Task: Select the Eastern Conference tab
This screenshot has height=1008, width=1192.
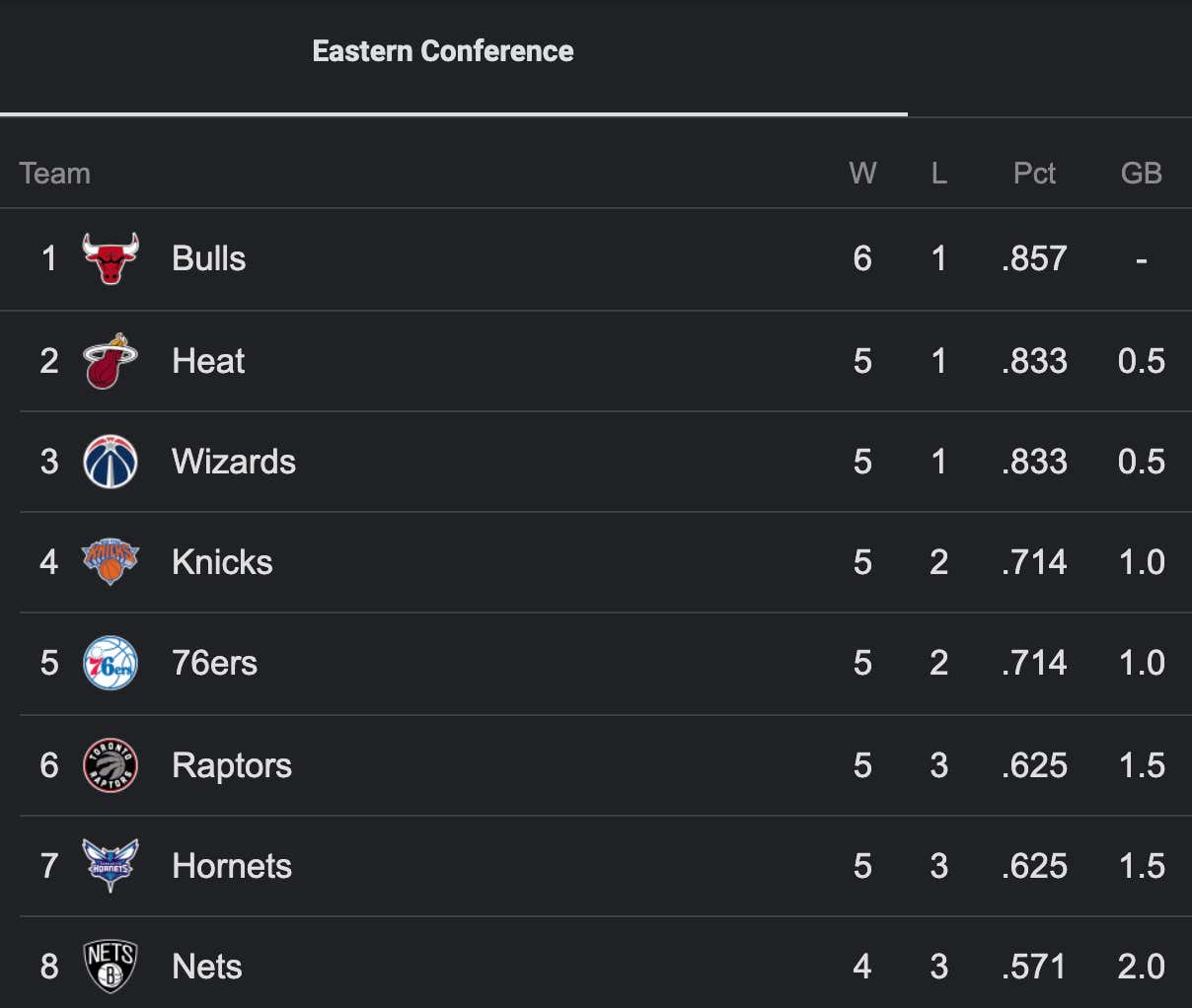Action: click(443, 51)
